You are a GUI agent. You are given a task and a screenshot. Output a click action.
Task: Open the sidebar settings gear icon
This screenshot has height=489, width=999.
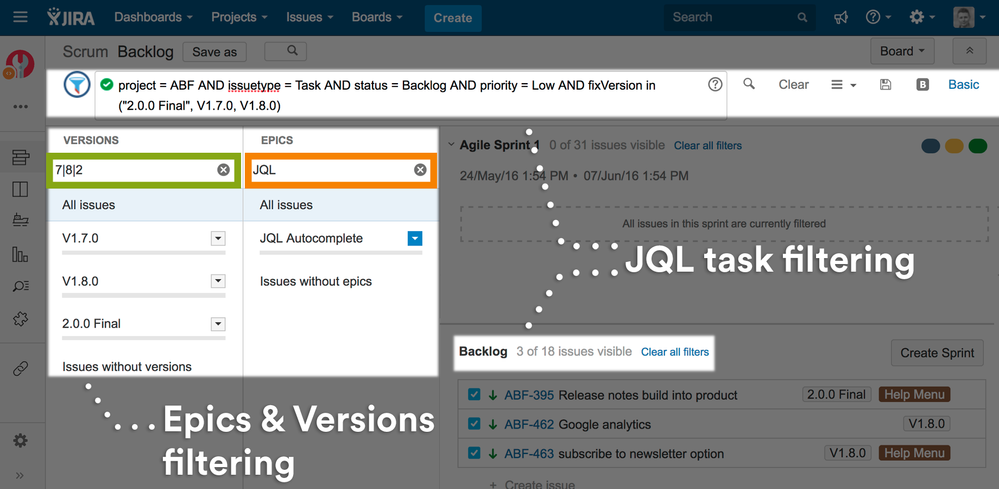click(x=20, y=441)
